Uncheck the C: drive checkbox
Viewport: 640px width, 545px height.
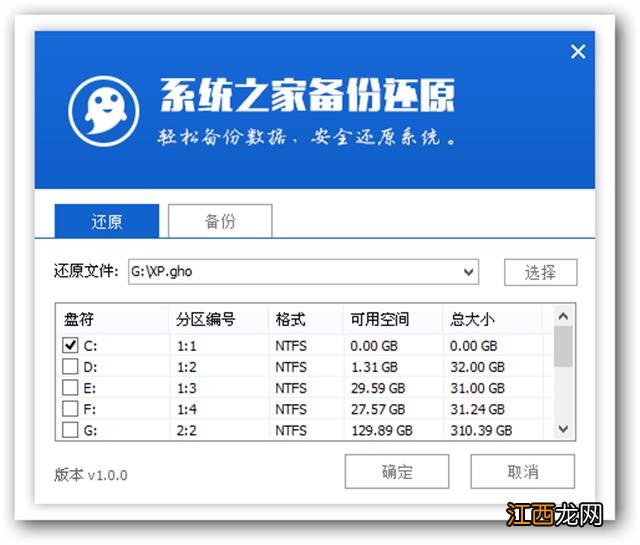pyautogui.click(x=70, y=345)
